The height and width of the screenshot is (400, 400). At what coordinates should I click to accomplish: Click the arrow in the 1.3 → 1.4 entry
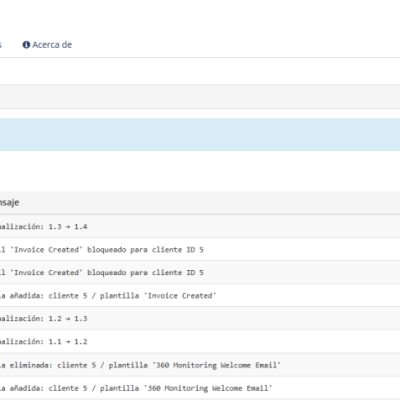pos(68,227)
